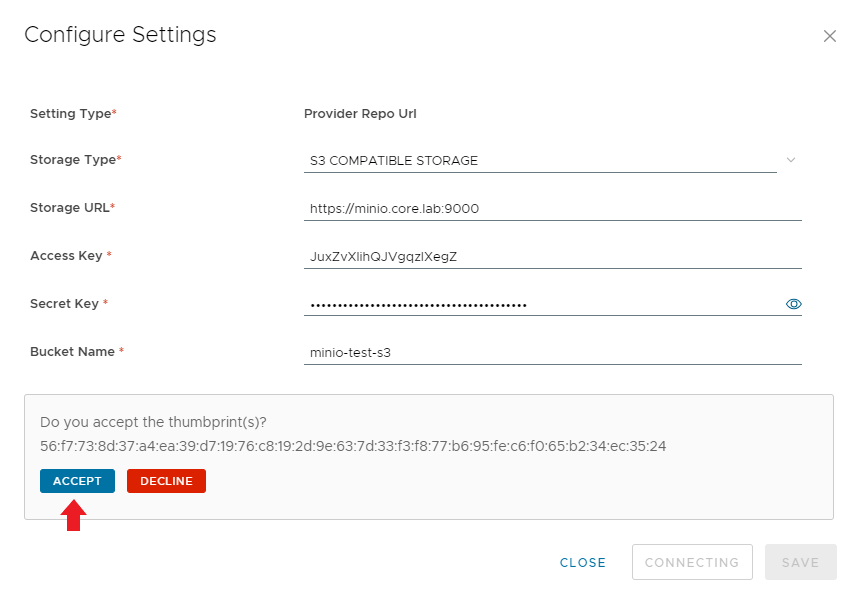The width and height of the screenshot is (852, 599).
Task: Click the Configure Settings title
Action: pyautogui.click(x=120, y=35)
